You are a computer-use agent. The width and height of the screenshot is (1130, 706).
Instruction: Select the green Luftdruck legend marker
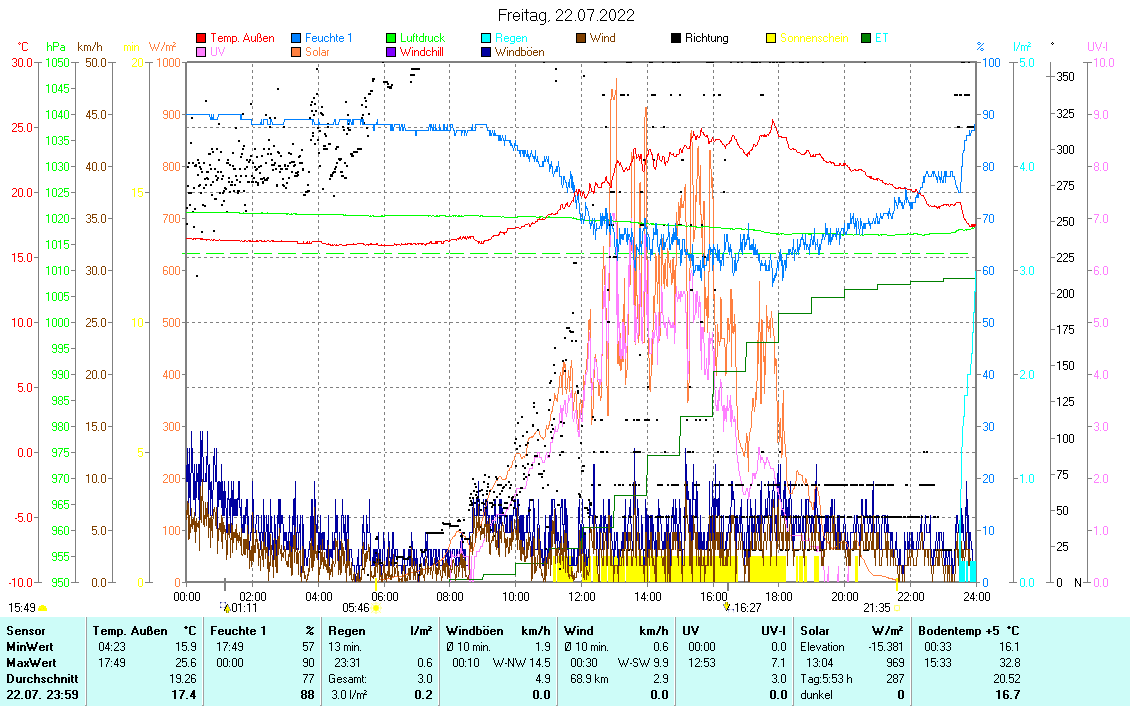392,38
